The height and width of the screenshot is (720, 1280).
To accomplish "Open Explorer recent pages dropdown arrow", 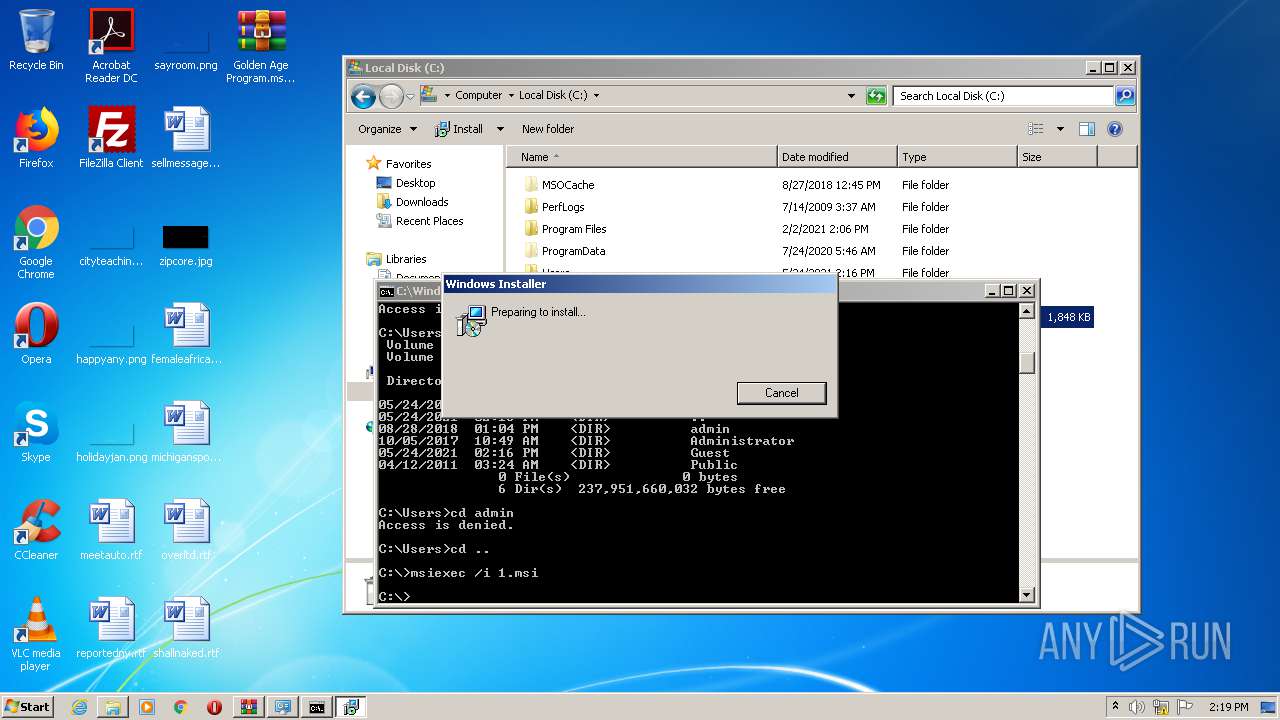I will pyautogui.click(x=410, y=96).
